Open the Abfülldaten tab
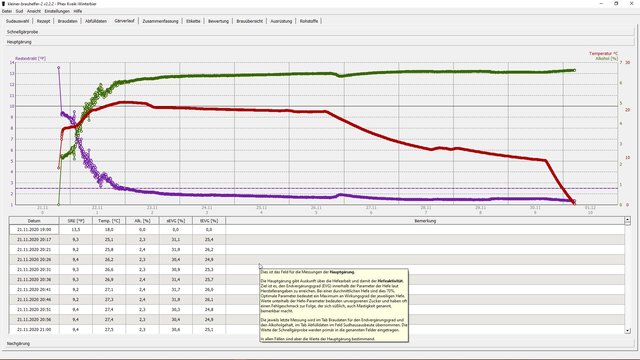The image size is (640, 360). [x=96, y=21]
